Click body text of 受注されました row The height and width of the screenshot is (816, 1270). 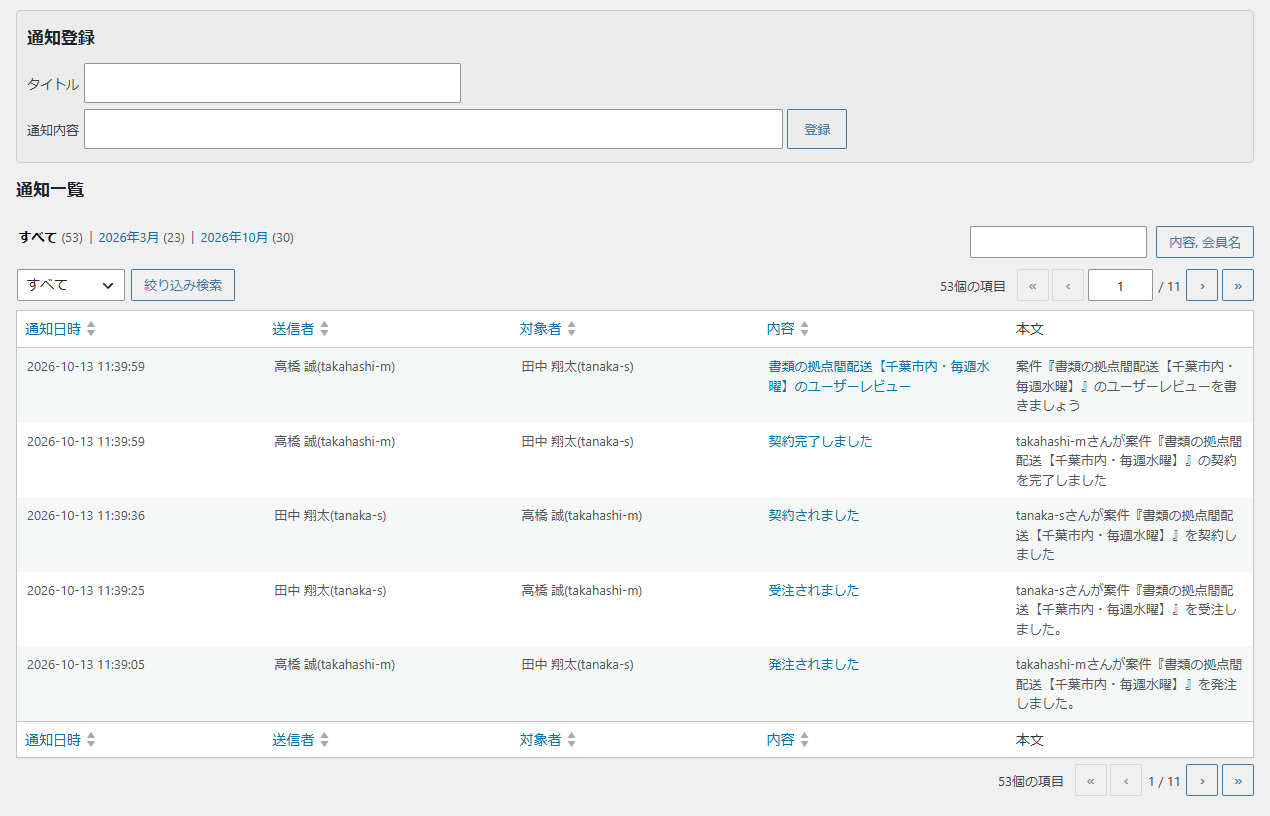(x=1127, y=609)
